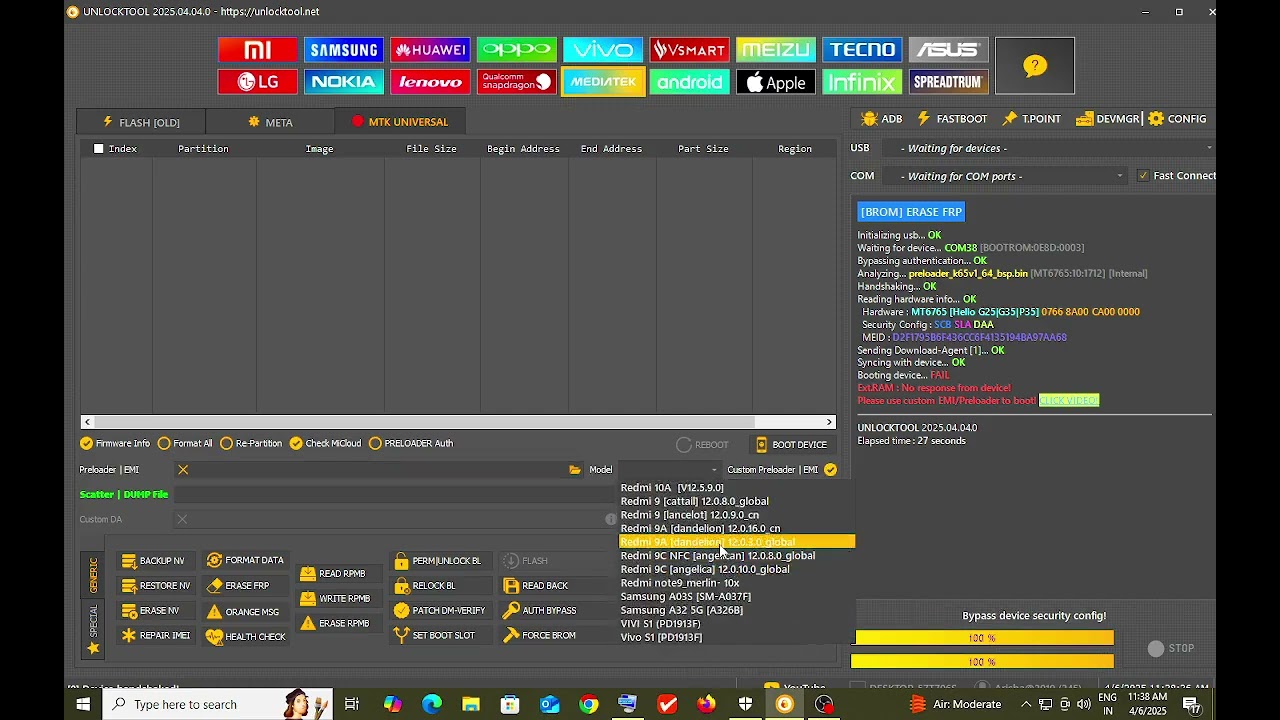This screenshot has width=1280, height=720.
Task: Open the MTK UNIVERSAL tab
Action: [400, 122]
